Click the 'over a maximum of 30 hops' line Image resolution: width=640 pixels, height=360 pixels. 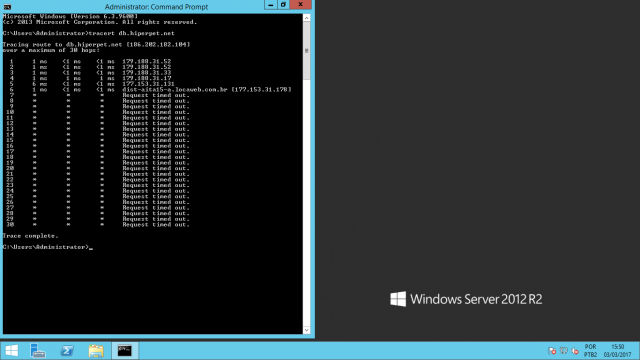(x=51, y=50)
